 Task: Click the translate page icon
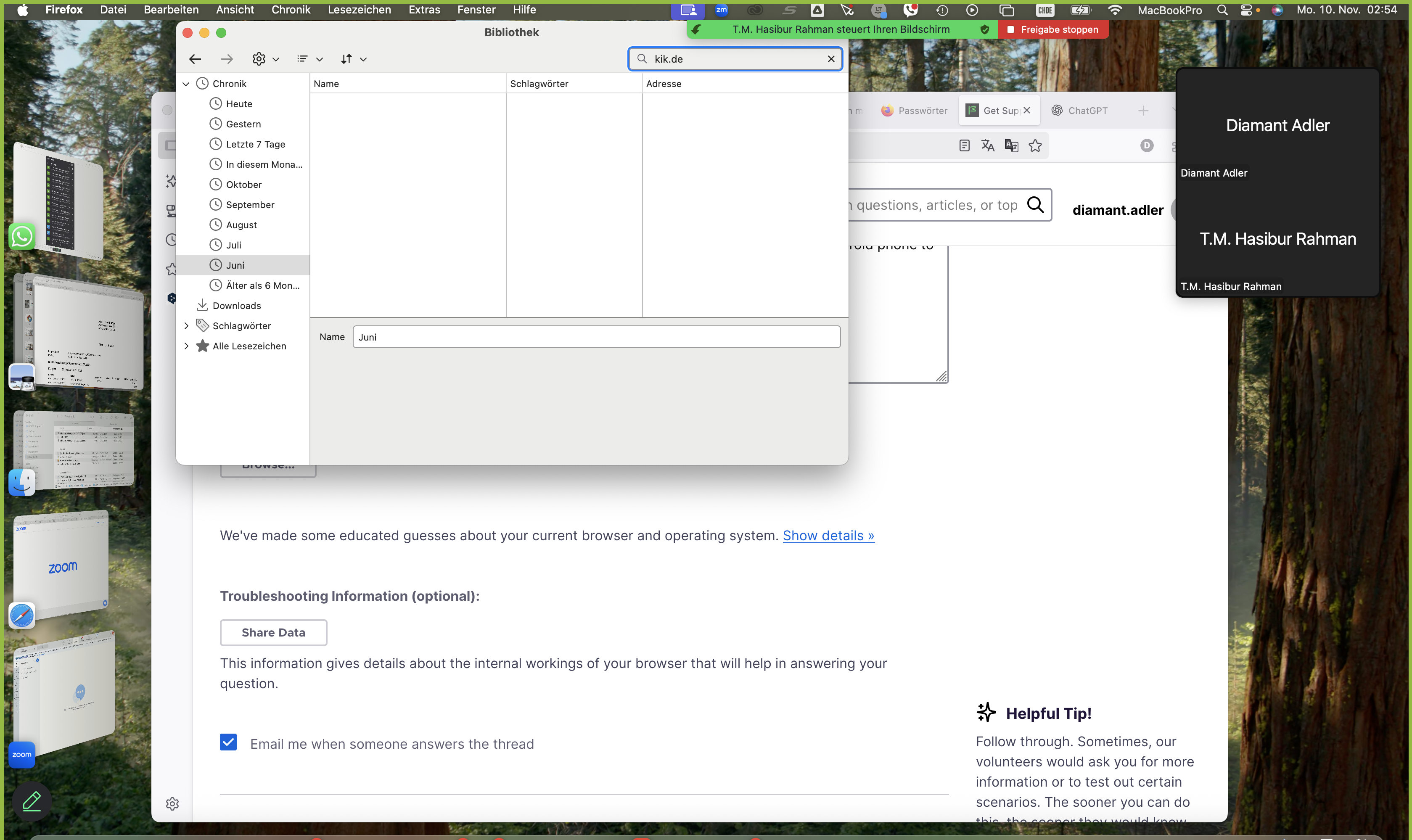click(x=988, y=145)
